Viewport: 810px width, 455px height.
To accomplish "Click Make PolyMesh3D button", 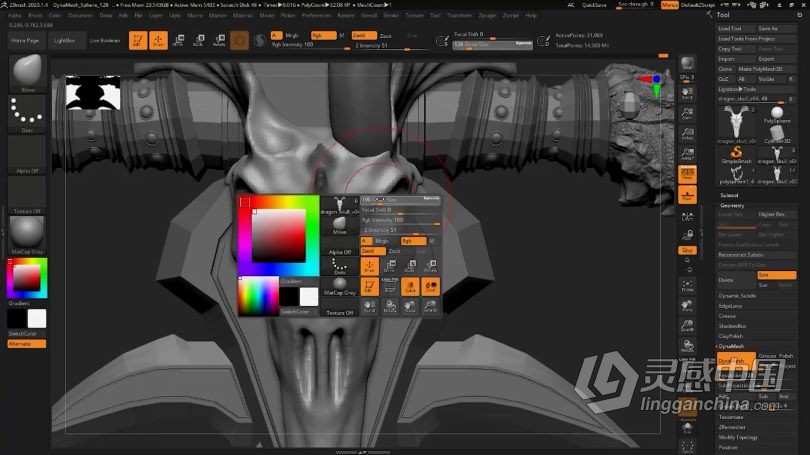I will (x=766, y=69).
